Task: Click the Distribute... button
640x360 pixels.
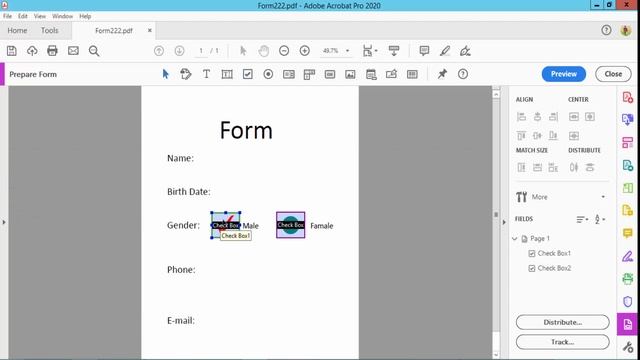Action: click(x=562, y=322)
